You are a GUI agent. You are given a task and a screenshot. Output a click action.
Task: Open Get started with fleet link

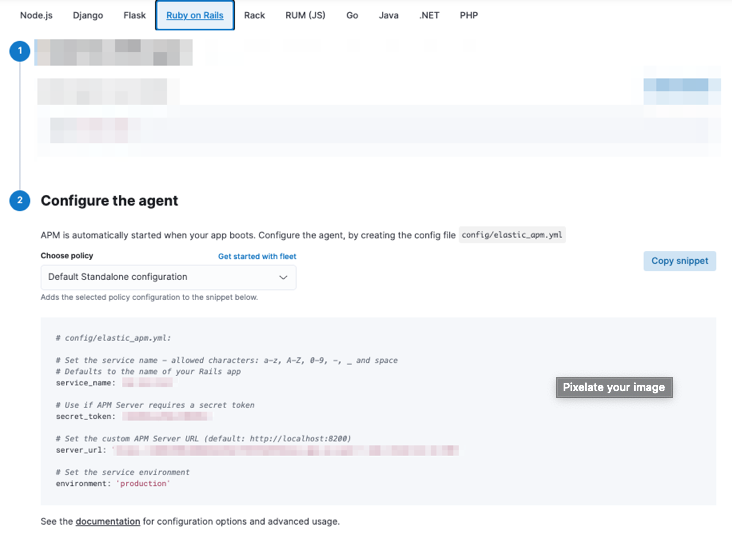pyautogui.click(x=257, y=256)
